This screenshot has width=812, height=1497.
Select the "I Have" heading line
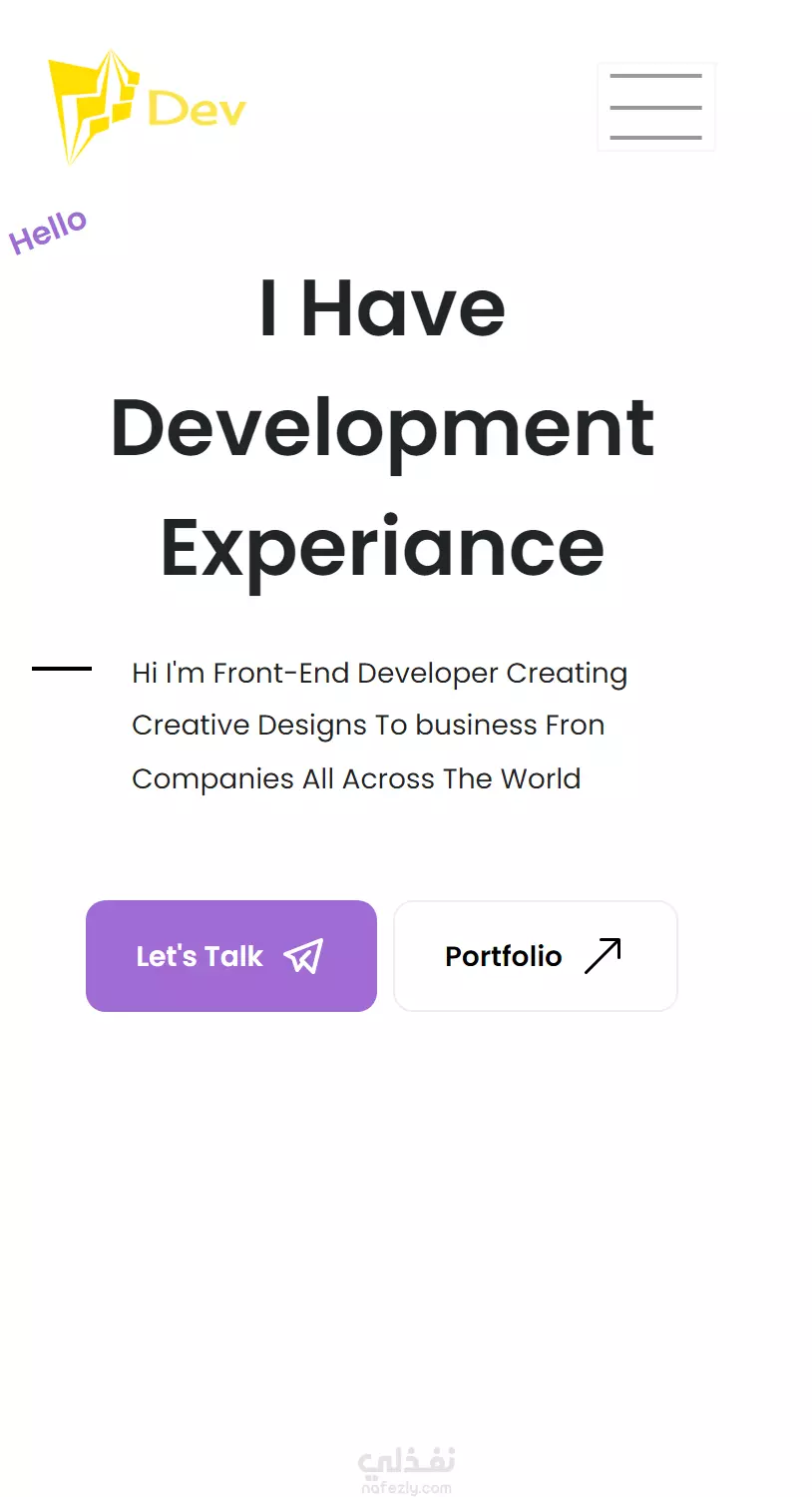click(x=382, y=307)
